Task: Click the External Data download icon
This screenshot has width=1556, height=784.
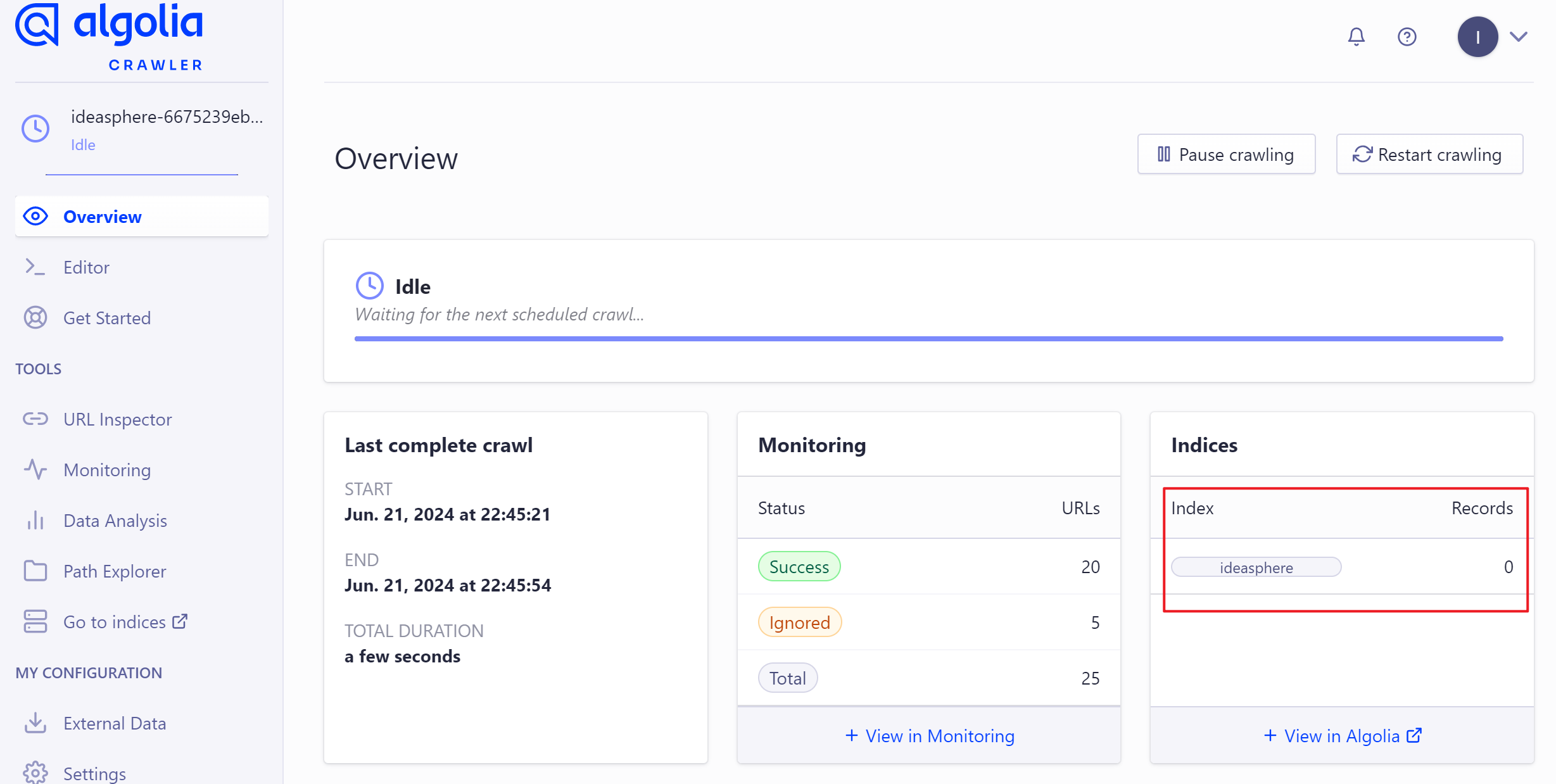Action: pyautogui.click(x=35, y=723)
